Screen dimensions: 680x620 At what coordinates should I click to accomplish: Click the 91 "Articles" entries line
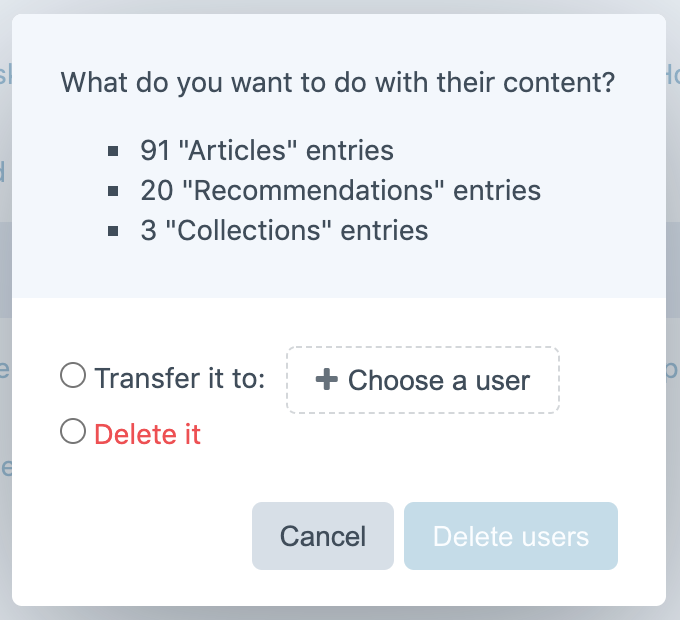(x=267, y=151)
